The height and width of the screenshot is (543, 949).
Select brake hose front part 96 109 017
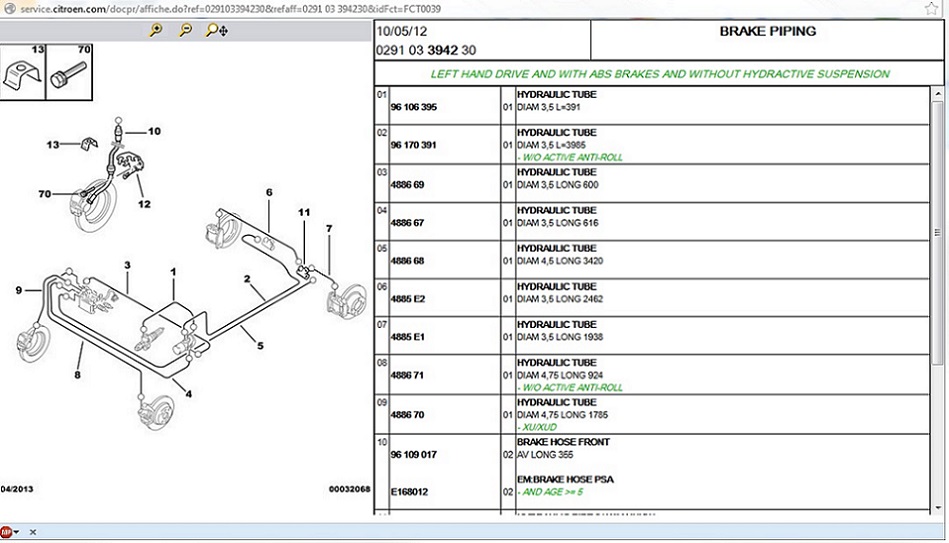pos(413,454)
